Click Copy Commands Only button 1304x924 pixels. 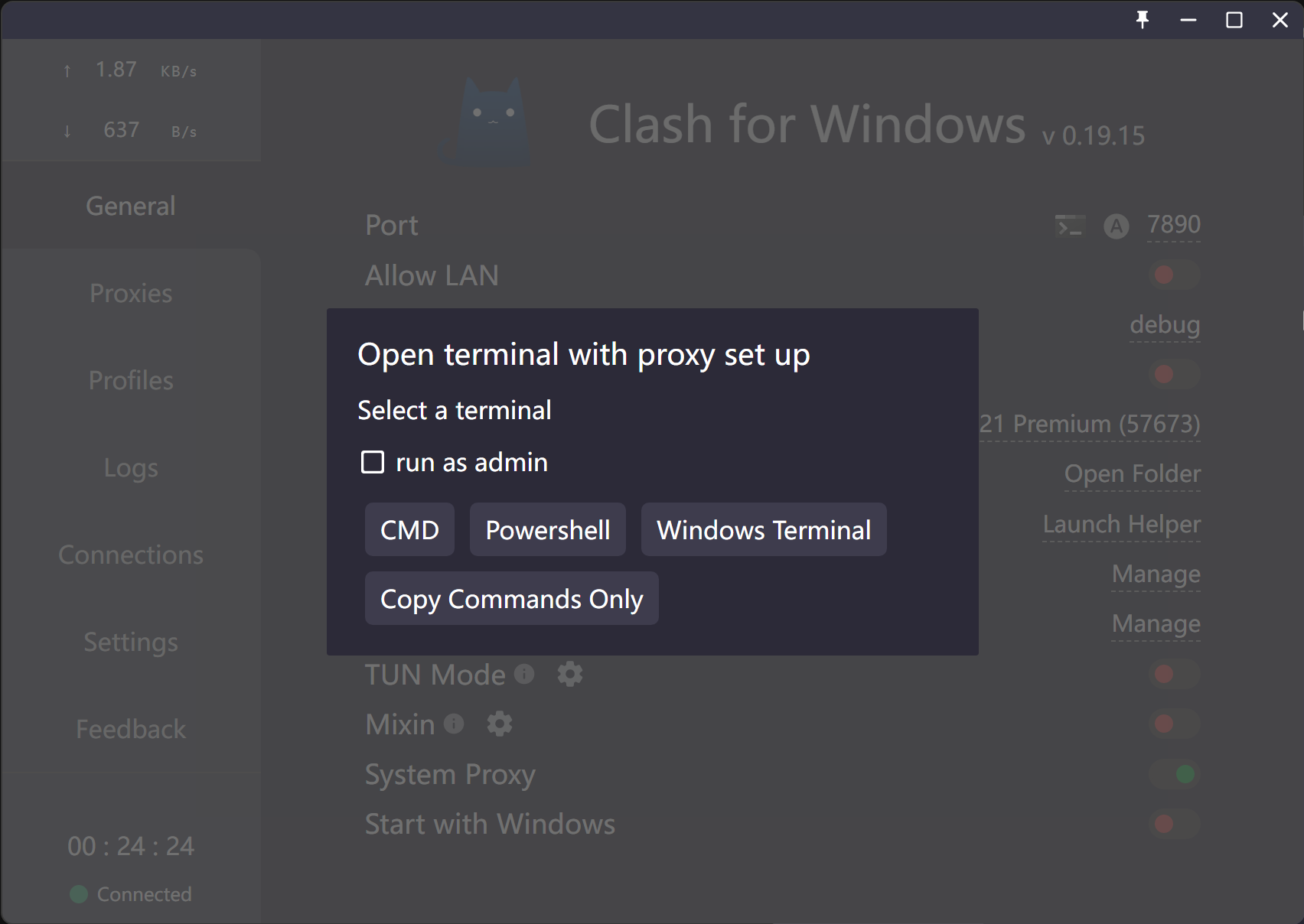(511, 598)
